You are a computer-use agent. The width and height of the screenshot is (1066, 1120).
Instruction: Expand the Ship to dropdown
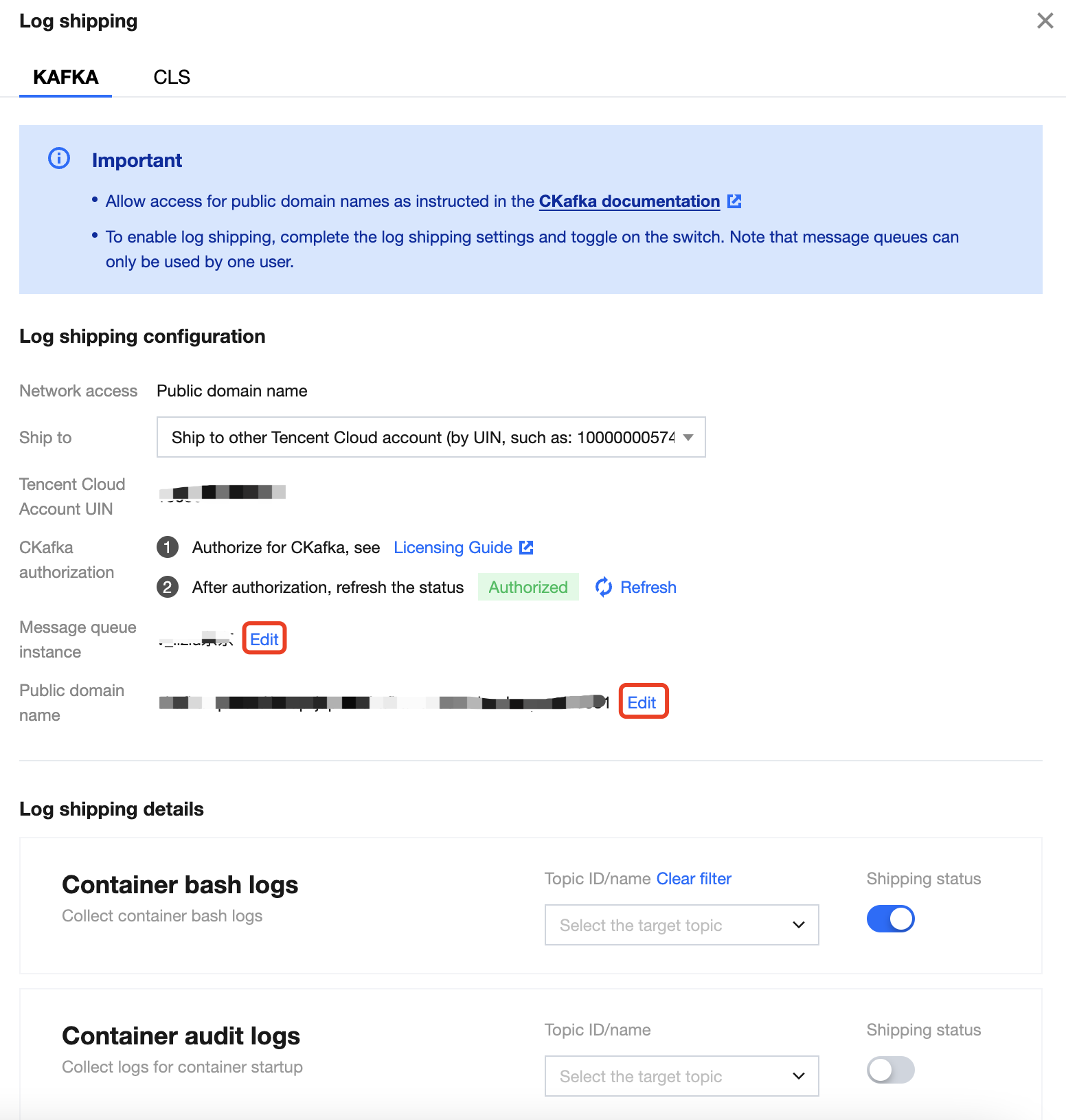point(431,438)
